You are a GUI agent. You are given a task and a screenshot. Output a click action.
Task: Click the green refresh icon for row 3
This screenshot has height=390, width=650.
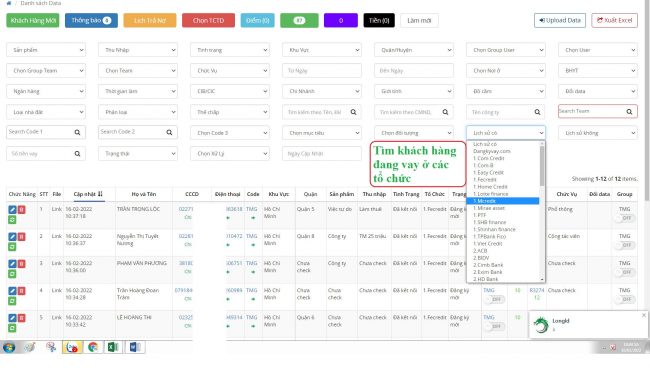pos(12,274)
